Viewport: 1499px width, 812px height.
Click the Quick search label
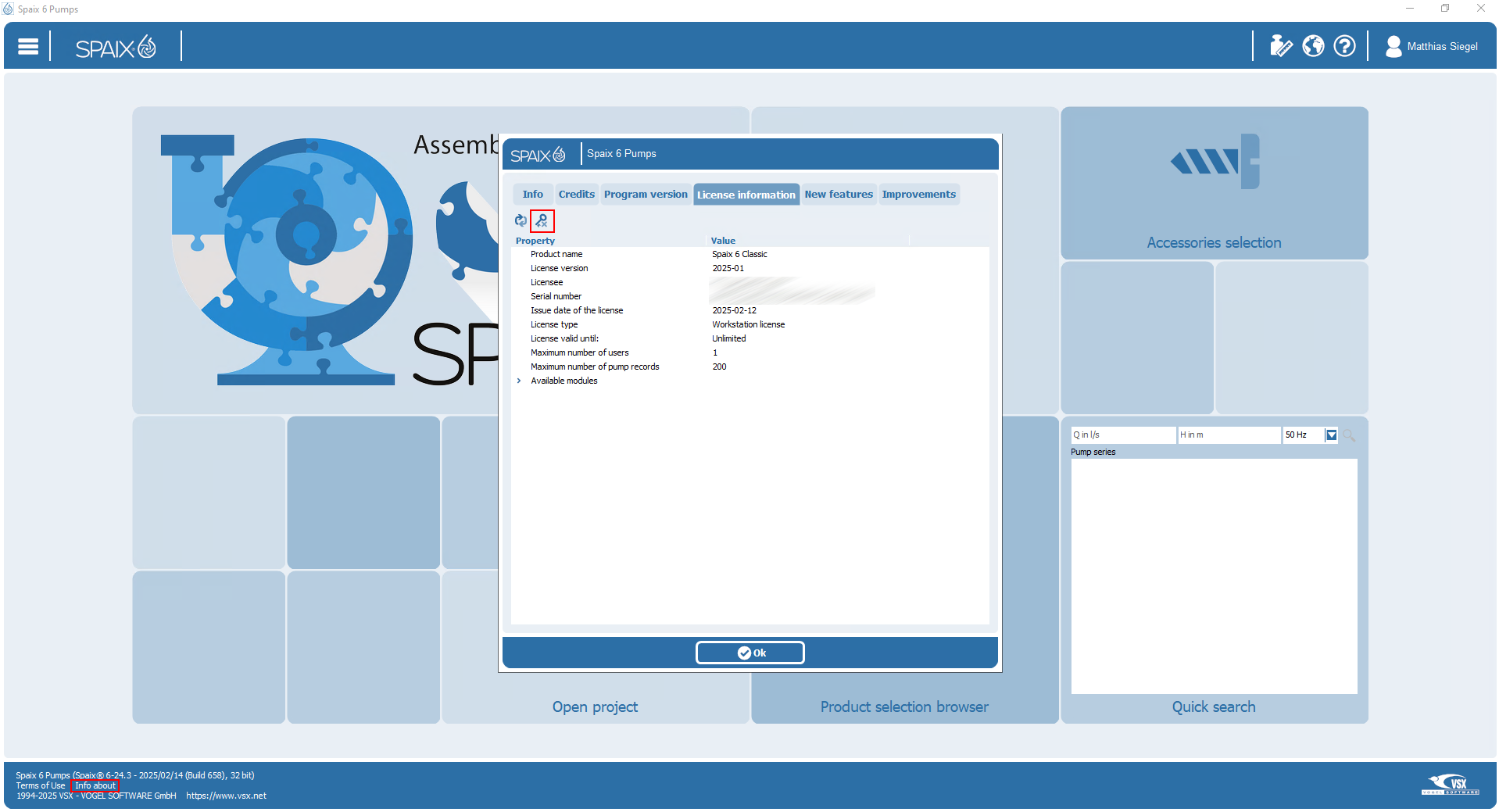click(x=1214, y=707)
